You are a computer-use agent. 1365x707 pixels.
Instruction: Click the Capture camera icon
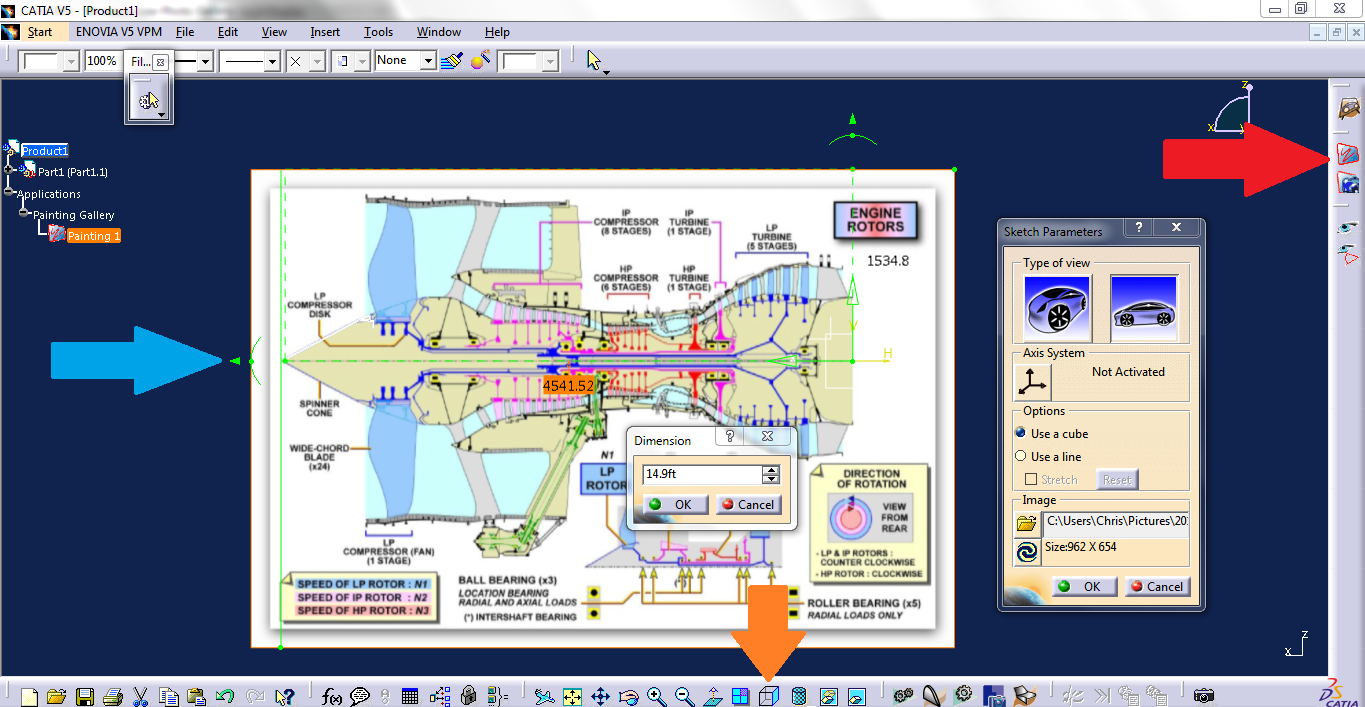pyautogui.click(x=1204, y=696)
